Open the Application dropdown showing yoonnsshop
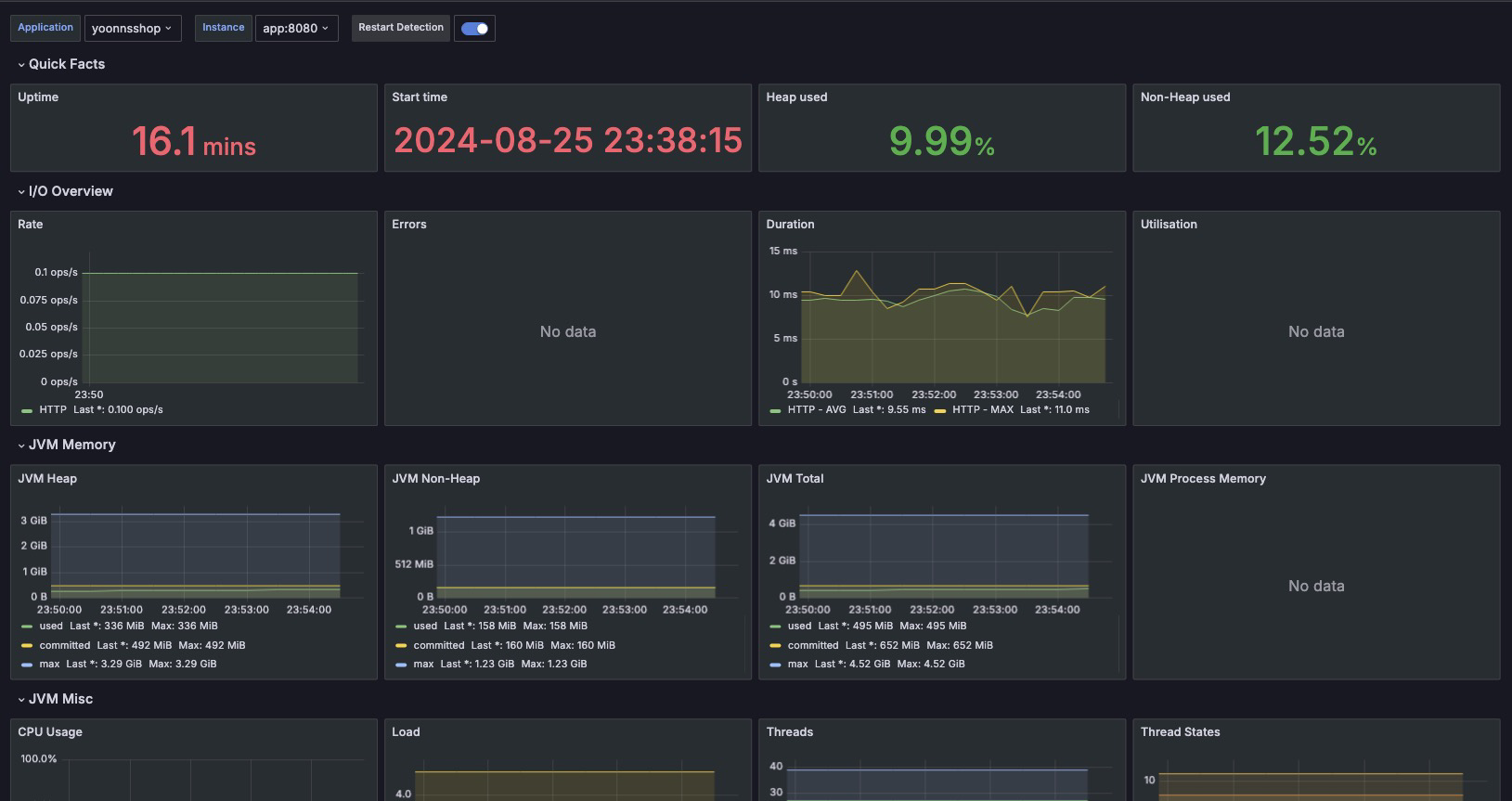 tap(133, 28)
